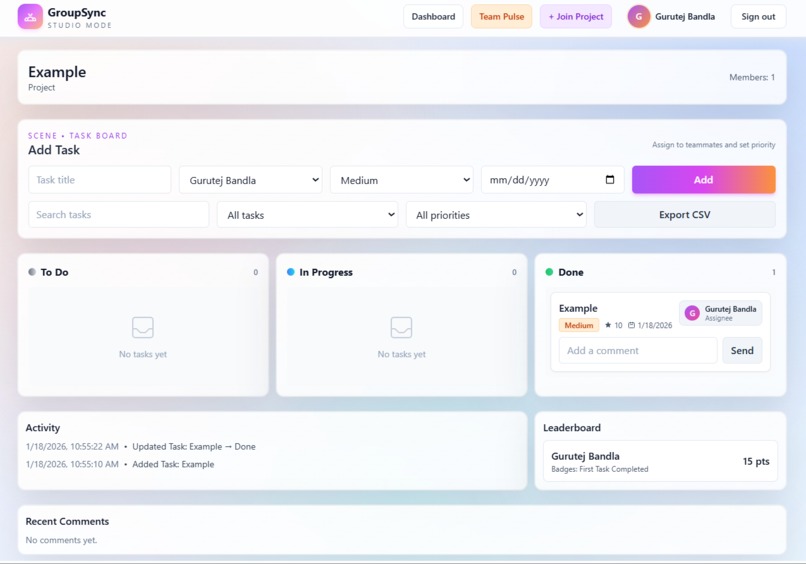Focus the Search tasks field
This screenshot has height=564, width=806.
pyautogui.click(x=119, y=215)
